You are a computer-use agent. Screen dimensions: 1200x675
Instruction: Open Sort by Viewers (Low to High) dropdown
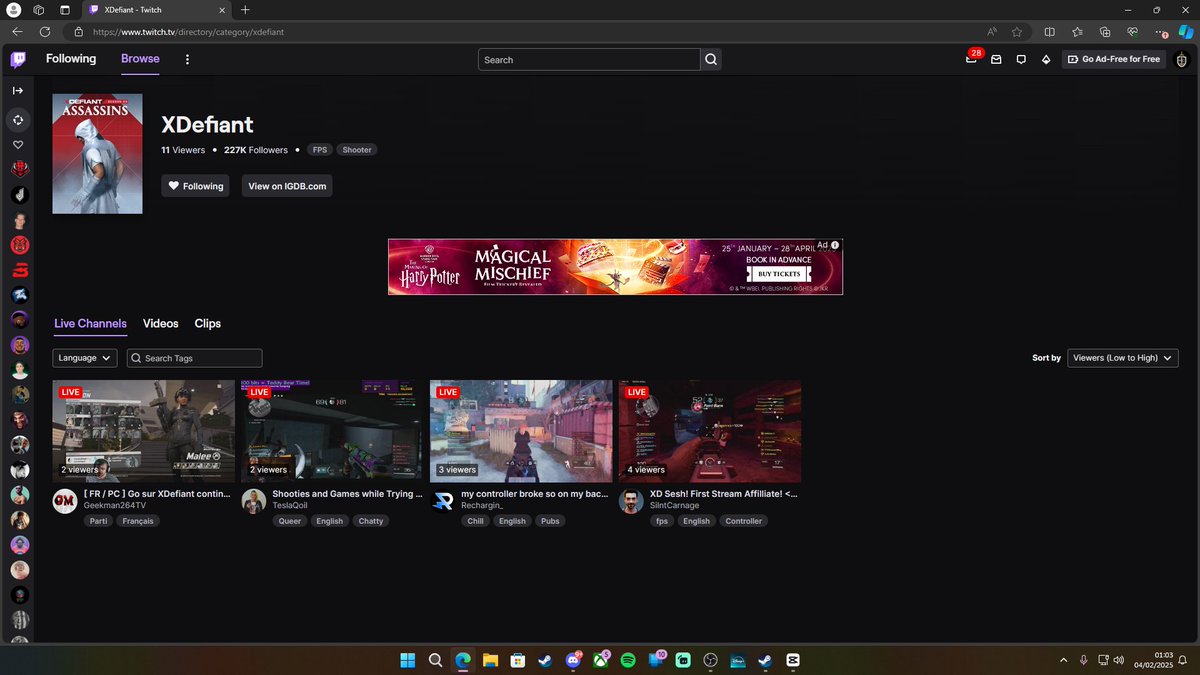1123,358
